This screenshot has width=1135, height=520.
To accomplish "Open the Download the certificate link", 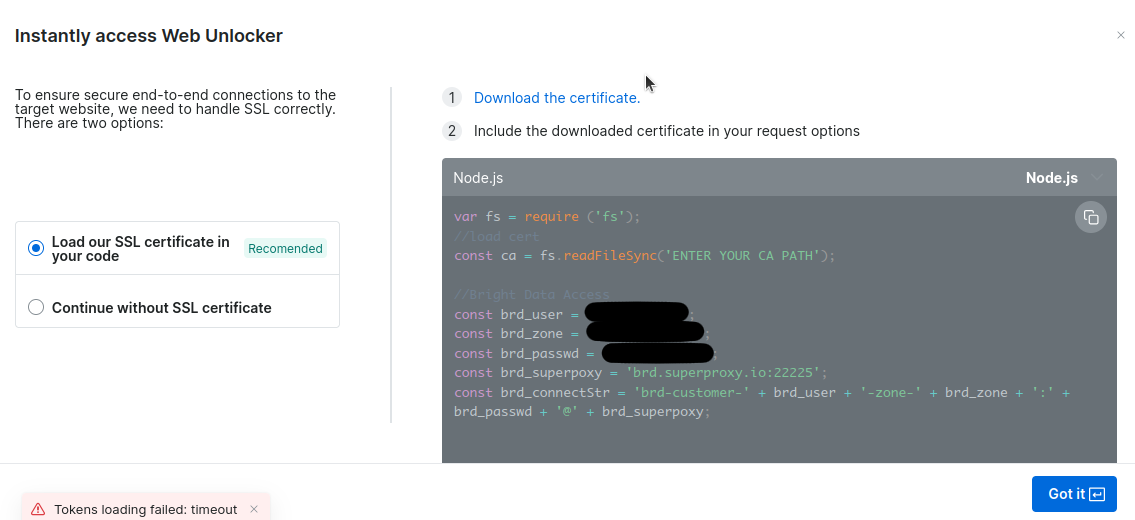I will (x=557, y=98).
